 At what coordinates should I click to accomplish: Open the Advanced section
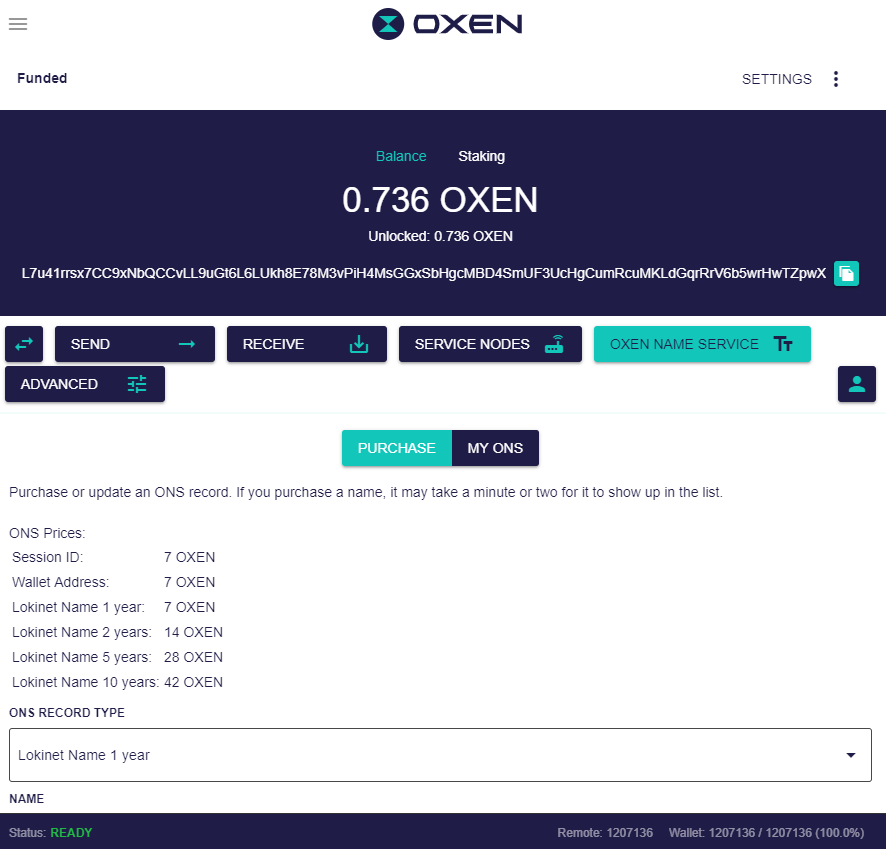coord(84,384)
